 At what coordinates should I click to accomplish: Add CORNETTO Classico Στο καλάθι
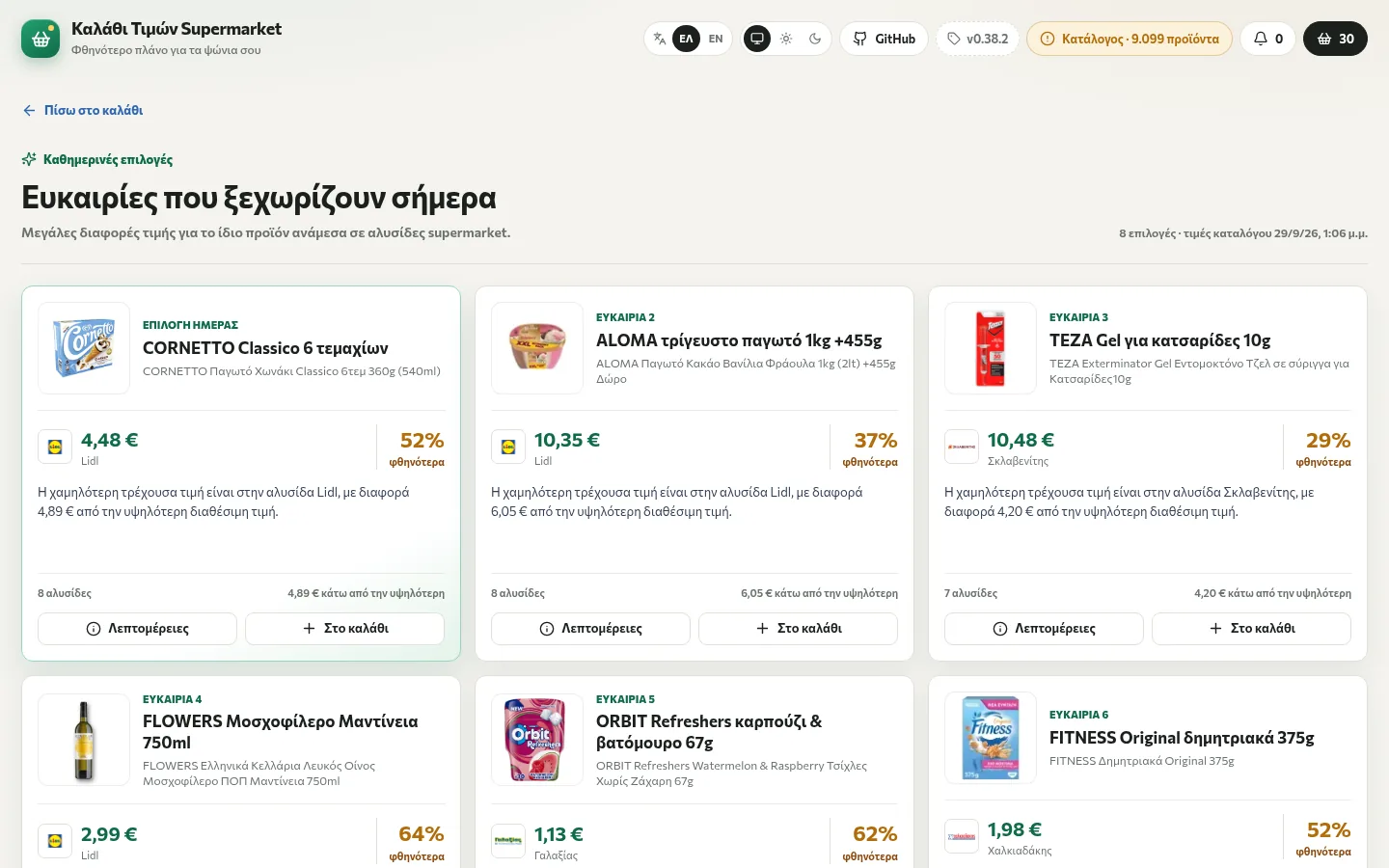point(345,628)
